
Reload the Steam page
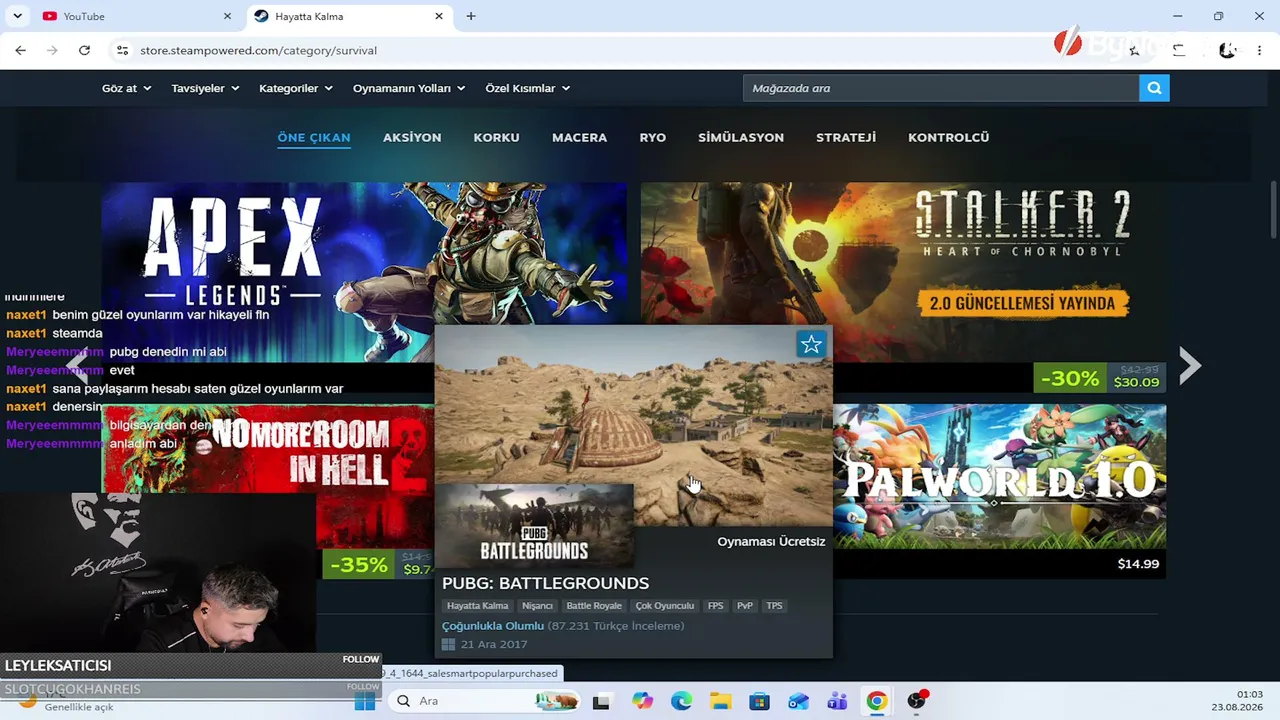[x=84, y=50]
